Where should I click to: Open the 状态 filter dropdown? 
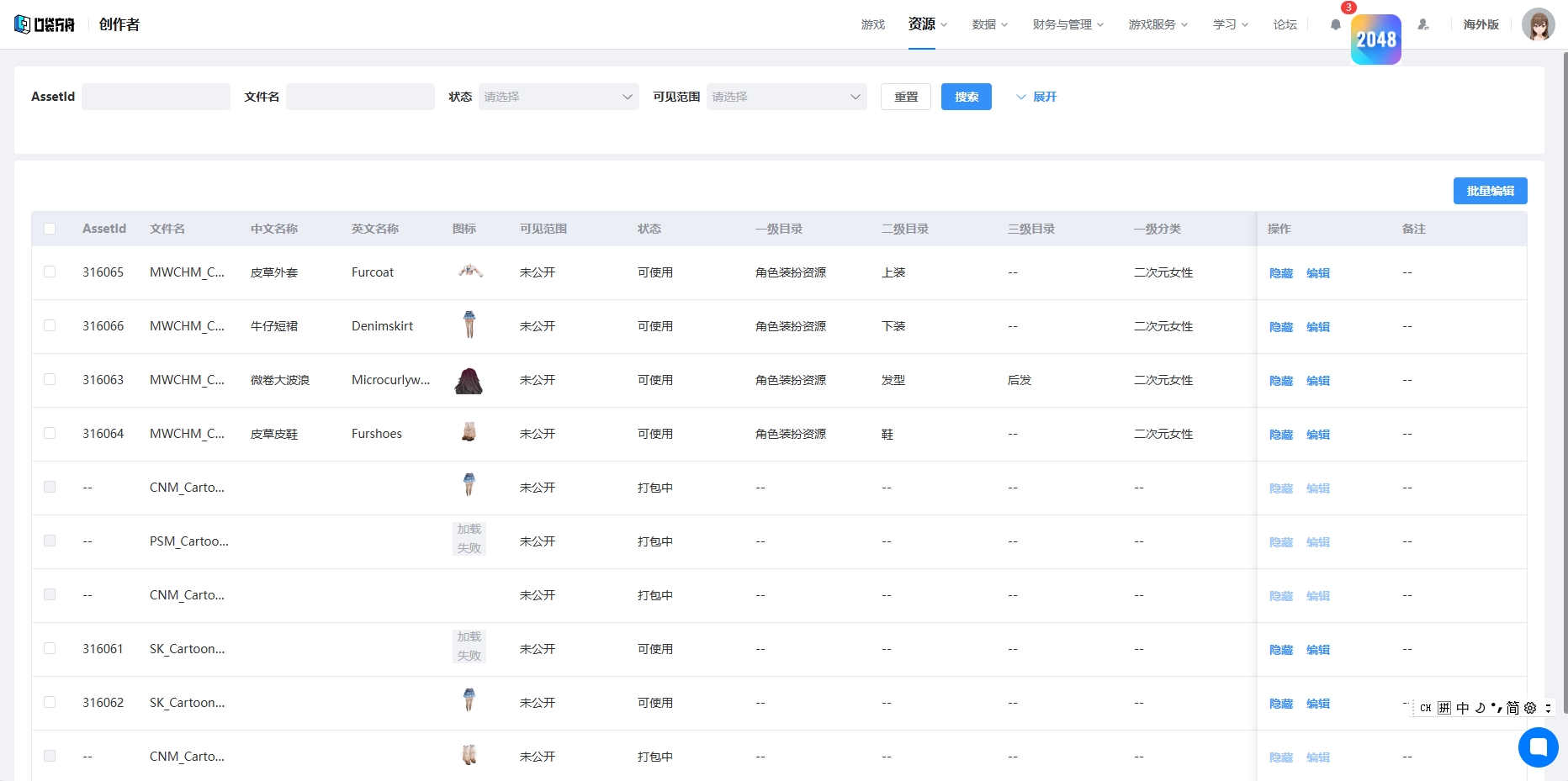tap(559, 97)
